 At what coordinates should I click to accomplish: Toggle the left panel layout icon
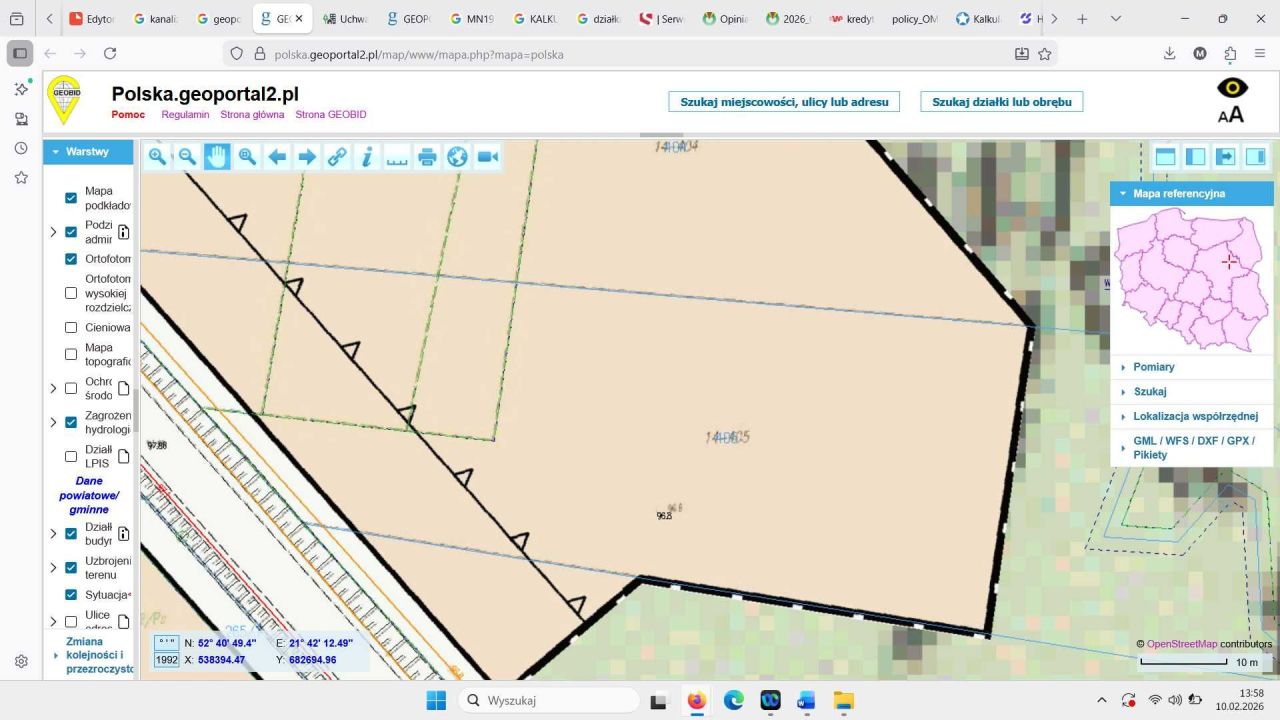tap(1195, 157)
